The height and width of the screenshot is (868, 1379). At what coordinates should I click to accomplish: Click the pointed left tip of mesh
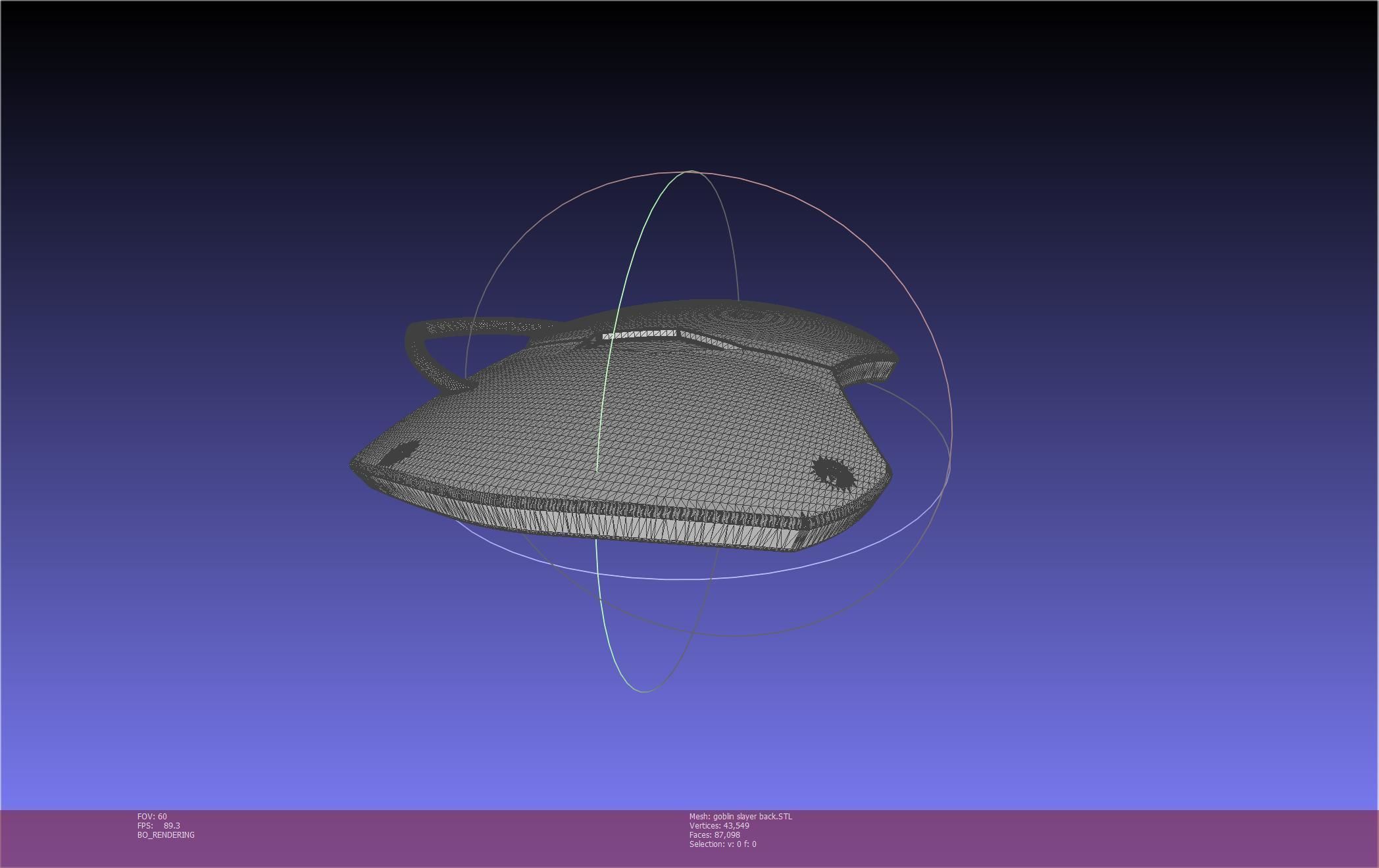coord(355,464)
